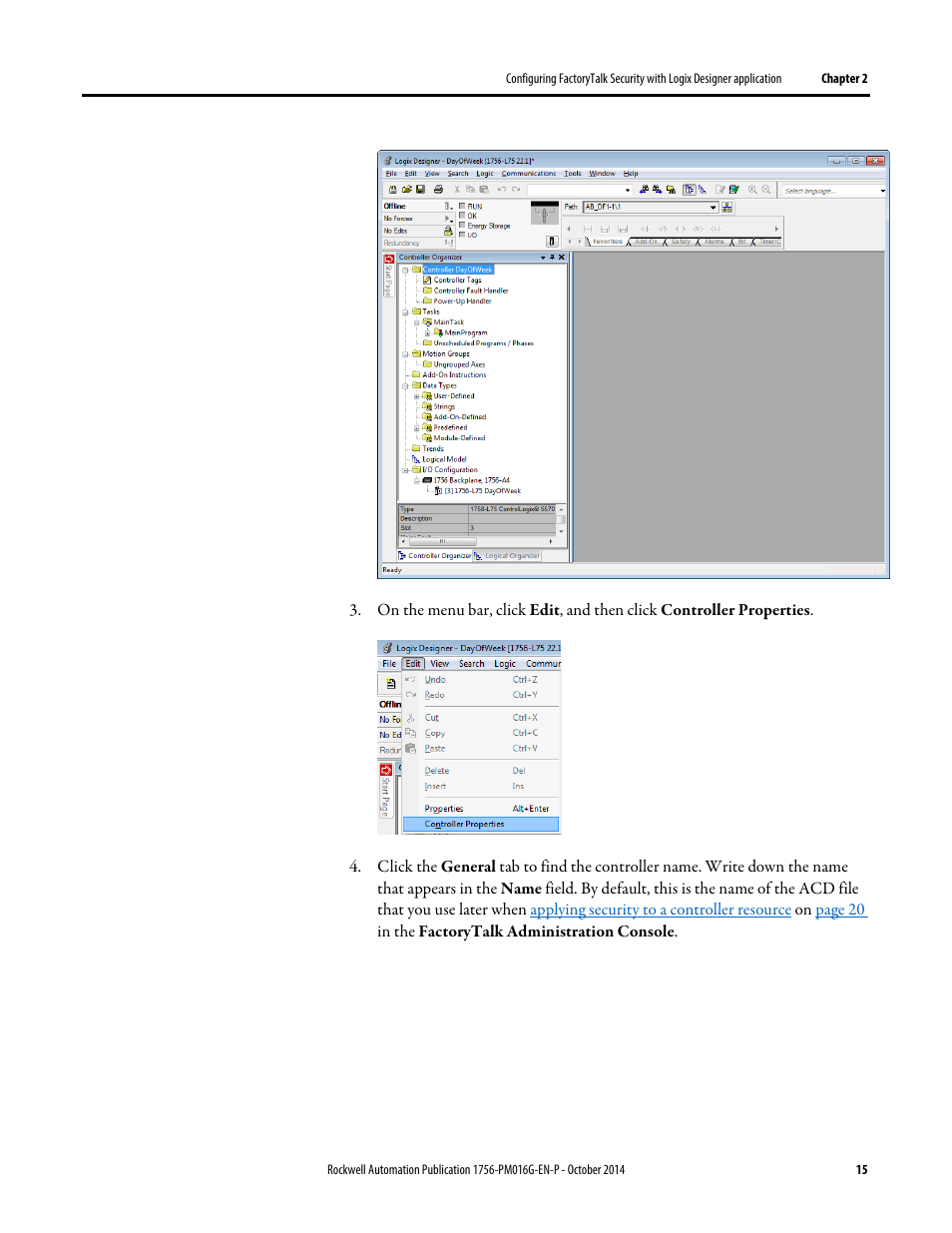Click the empty search combo field in toolbar
The height and width of the screenshot is (1233, 952).
[580, 190]
